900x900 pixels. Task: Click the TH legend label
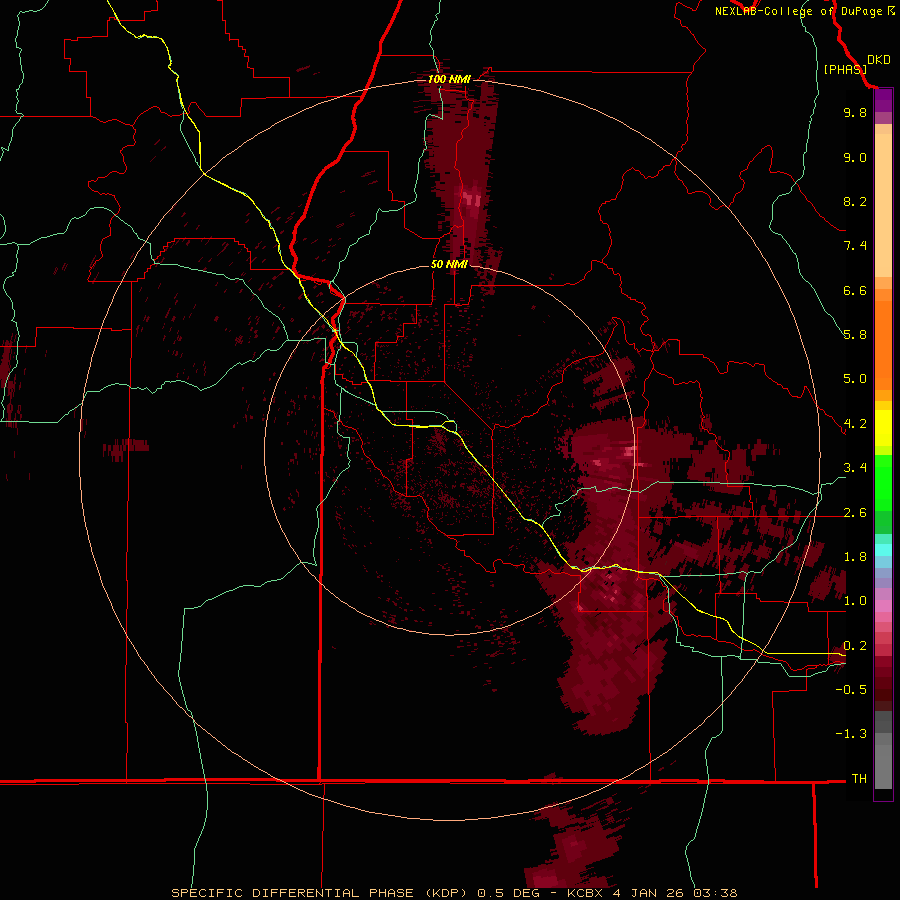pyautogui.click(x=859, y=779)
